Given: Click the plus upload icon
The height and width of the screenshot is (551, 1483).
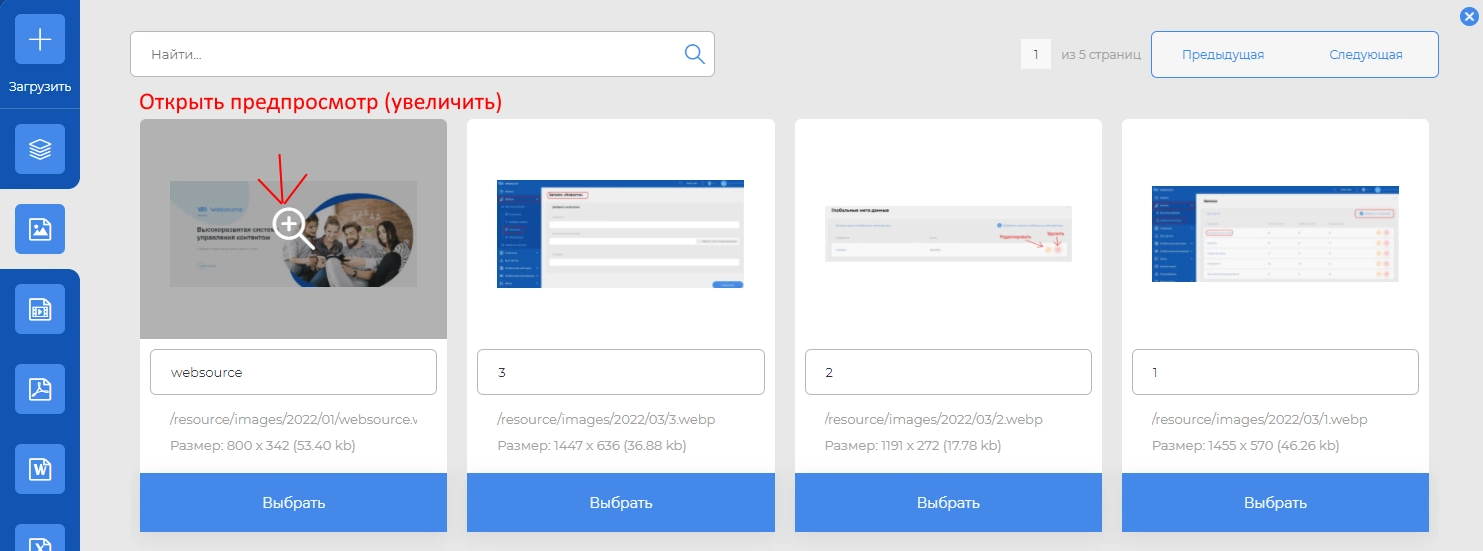Looking at the screenshot, I should pos(40,40).
